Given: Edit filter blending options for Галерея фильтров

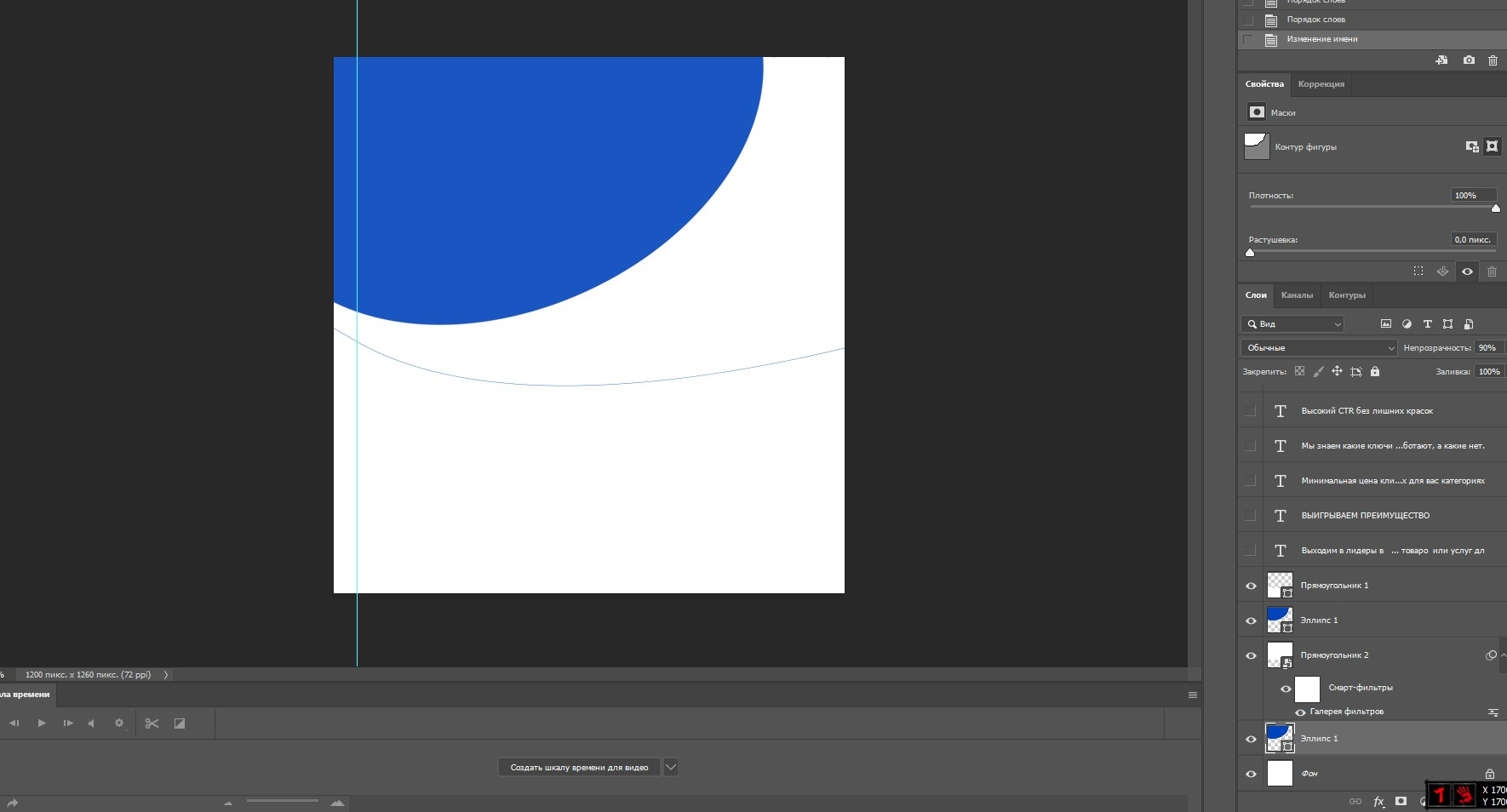Looking at the screenshot, I should [x=1493, y=712].
